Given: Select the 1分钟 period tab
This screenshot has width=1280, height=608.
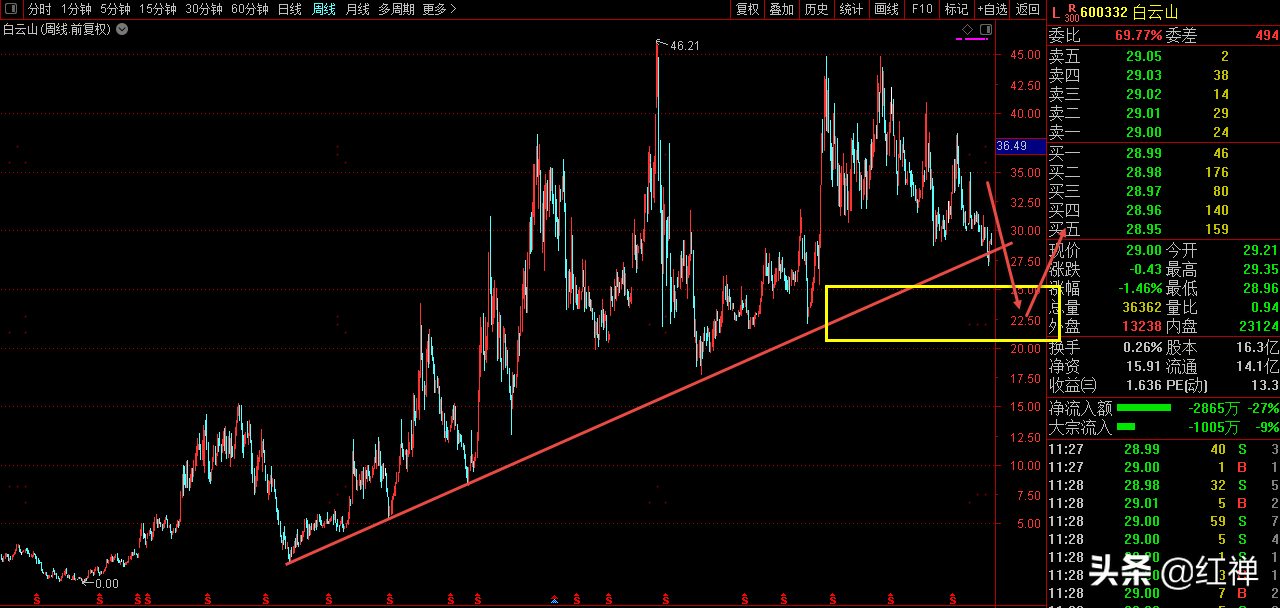Looking at the screenshot, I should [76, 9].
